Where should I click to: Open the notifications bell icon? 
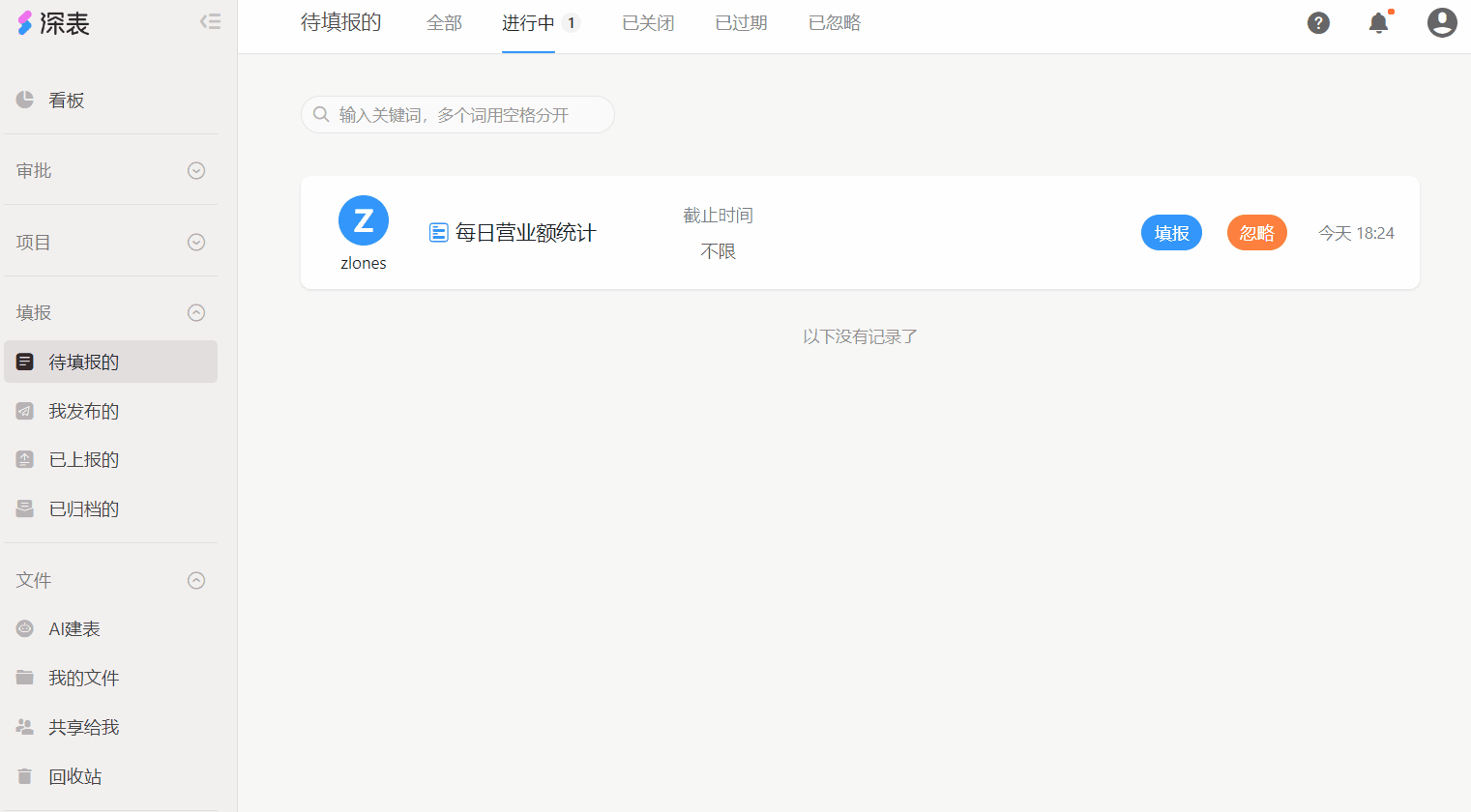pyautogui.click(x=1378, y=23)
